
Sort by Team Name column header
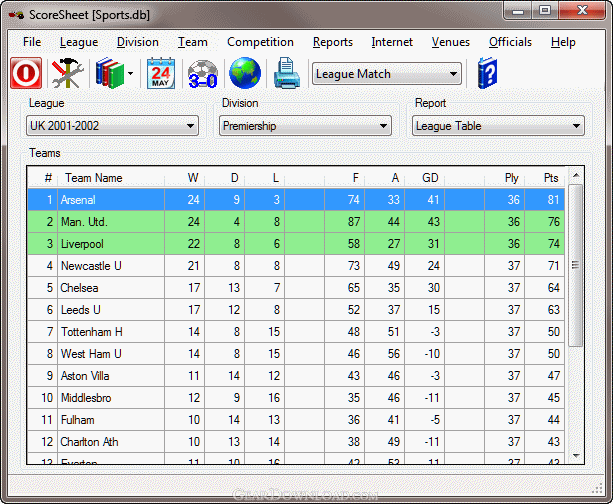(x=111, y=178)
